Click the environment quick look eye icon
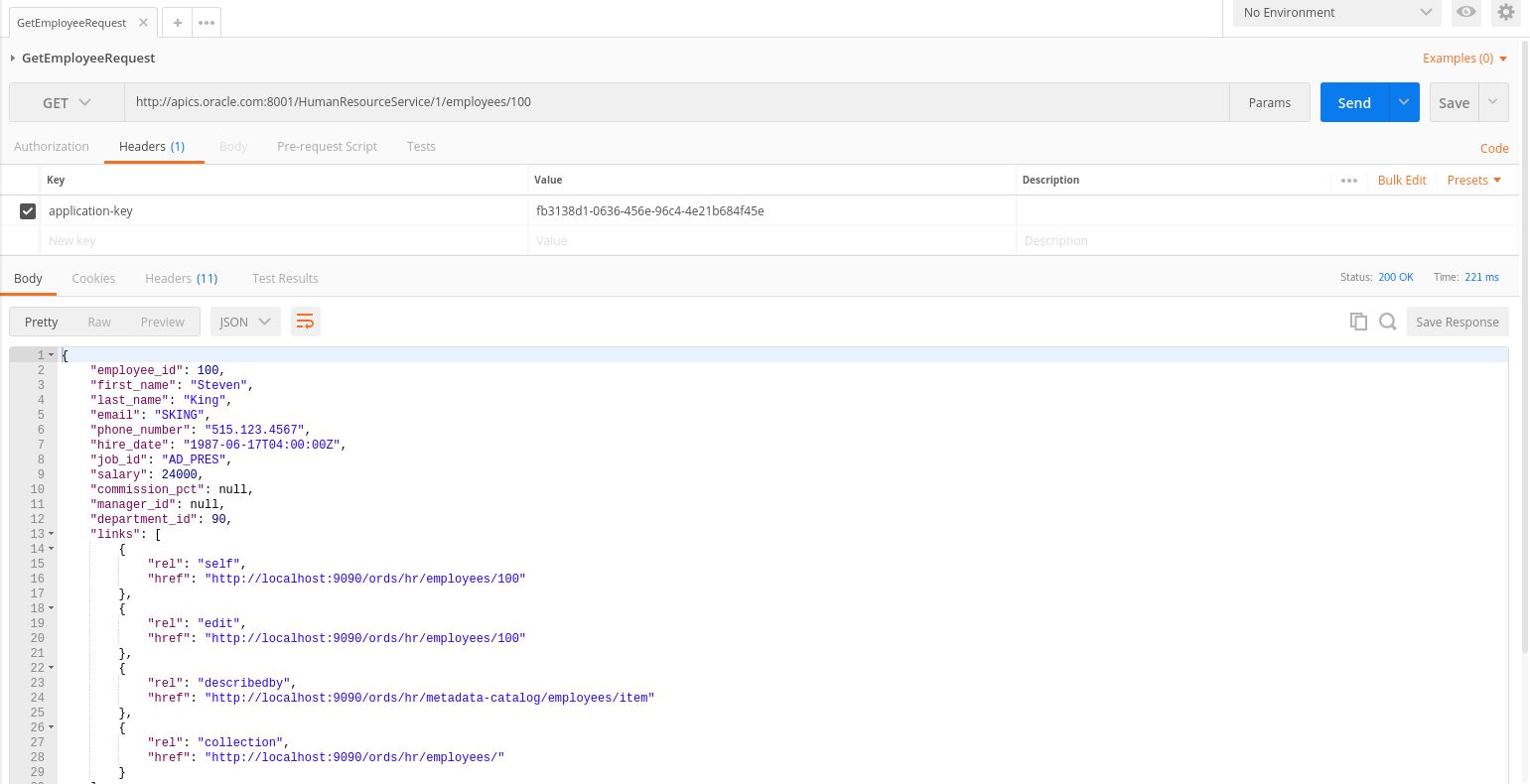This screenshot has height=784, width=1530. [1465, 13]
